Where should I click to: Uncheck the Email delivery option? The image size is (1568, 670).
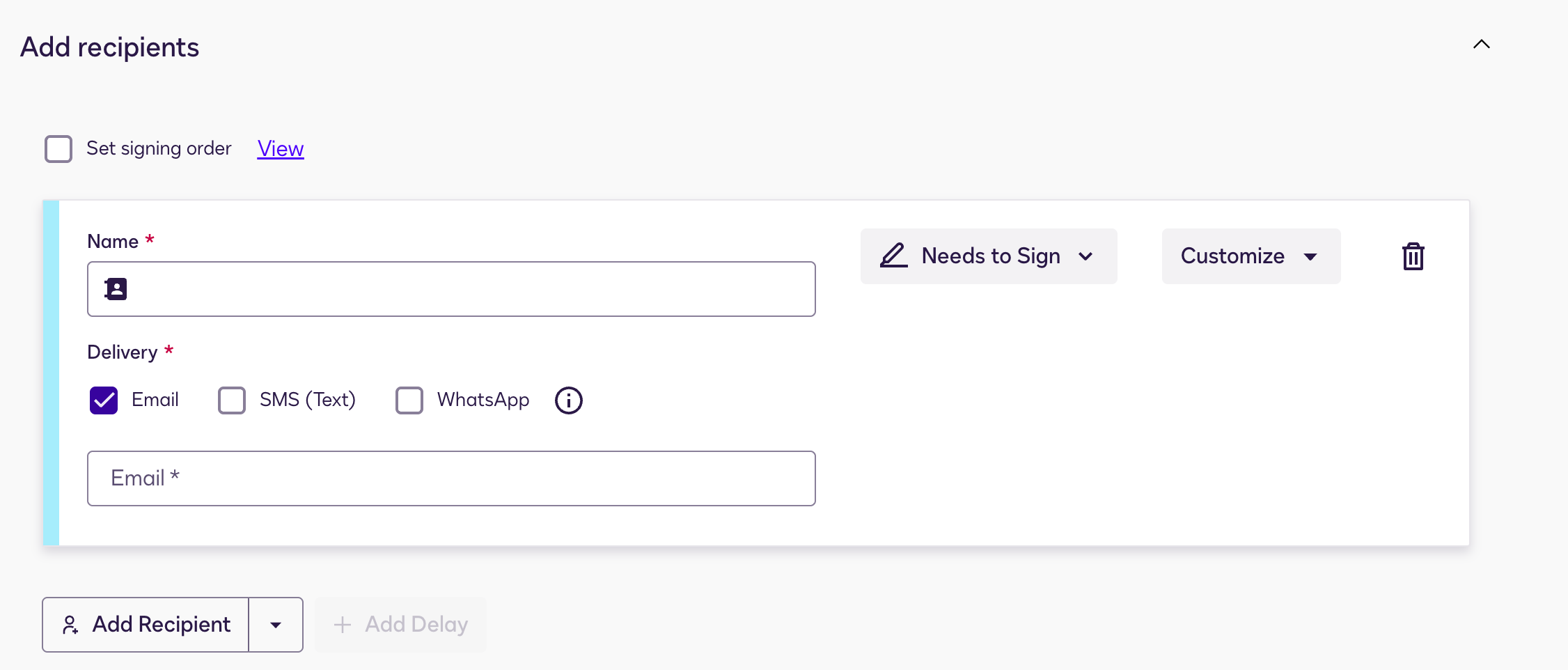point(104,400)
